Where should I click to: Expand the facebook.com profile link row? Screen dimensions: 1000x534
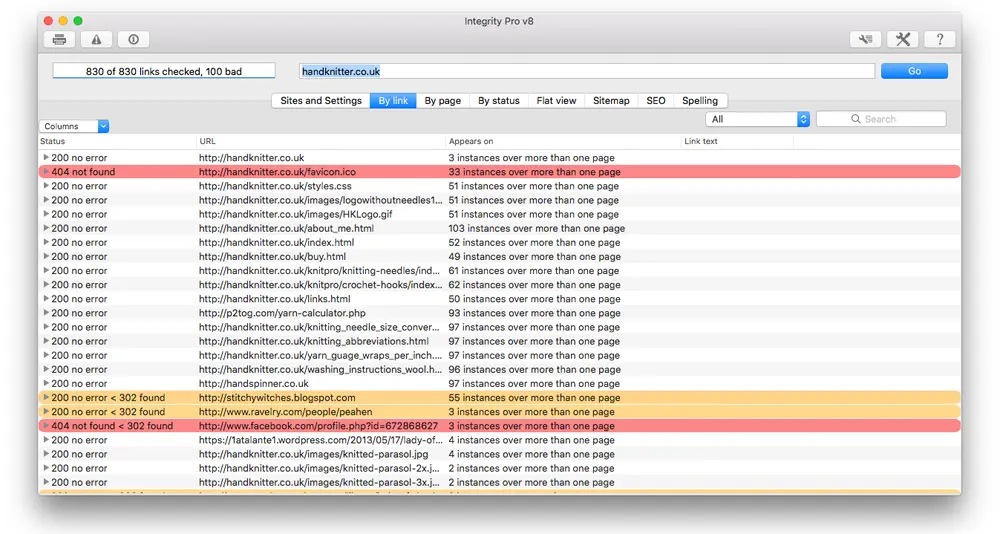pos(45,426)
